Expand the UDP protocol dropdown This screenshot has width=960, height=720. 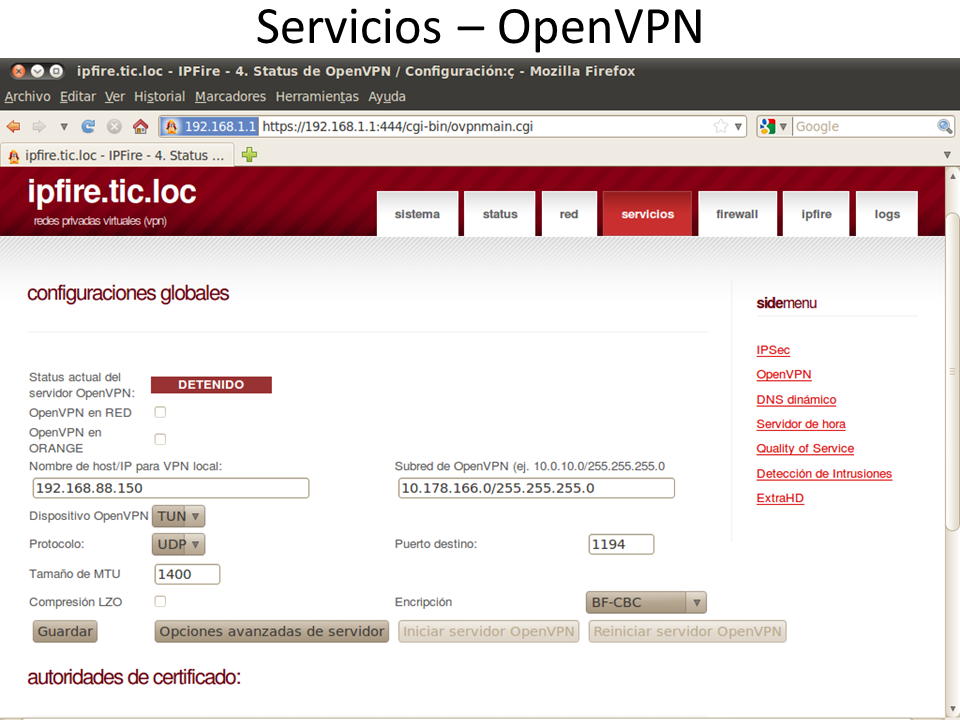[x=179, y=544]
